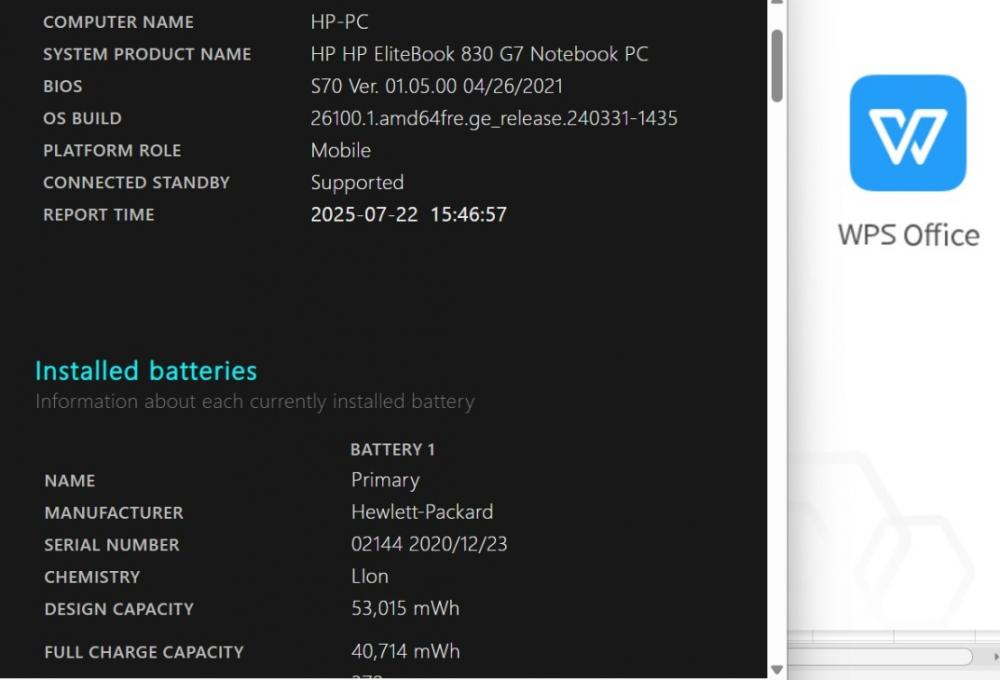The width and height of the screenshot is (1000, 680).
Task: Click the serial number value 02144 2020/12/23
Action: [x=429, y=544]
